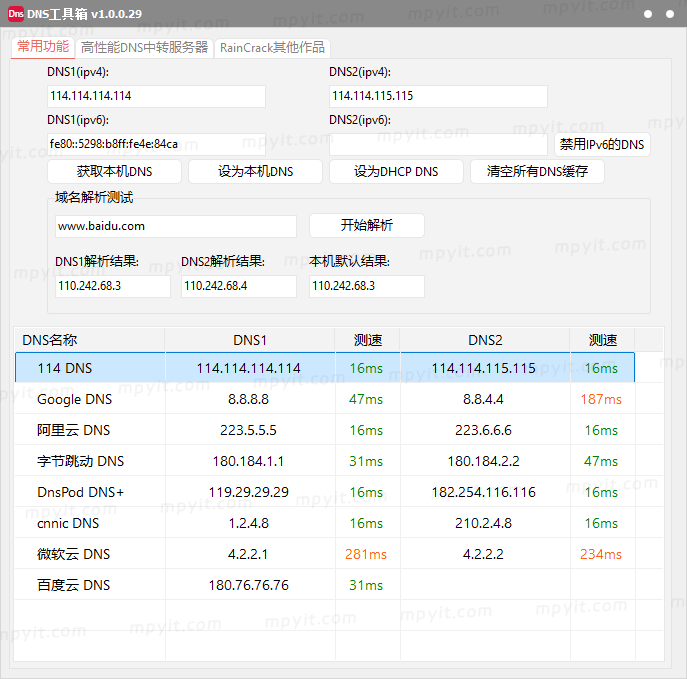Viewport: 687px width, 679px height.
Task: Open the RainCrack其他作品 tab
Action: [272, 48]
